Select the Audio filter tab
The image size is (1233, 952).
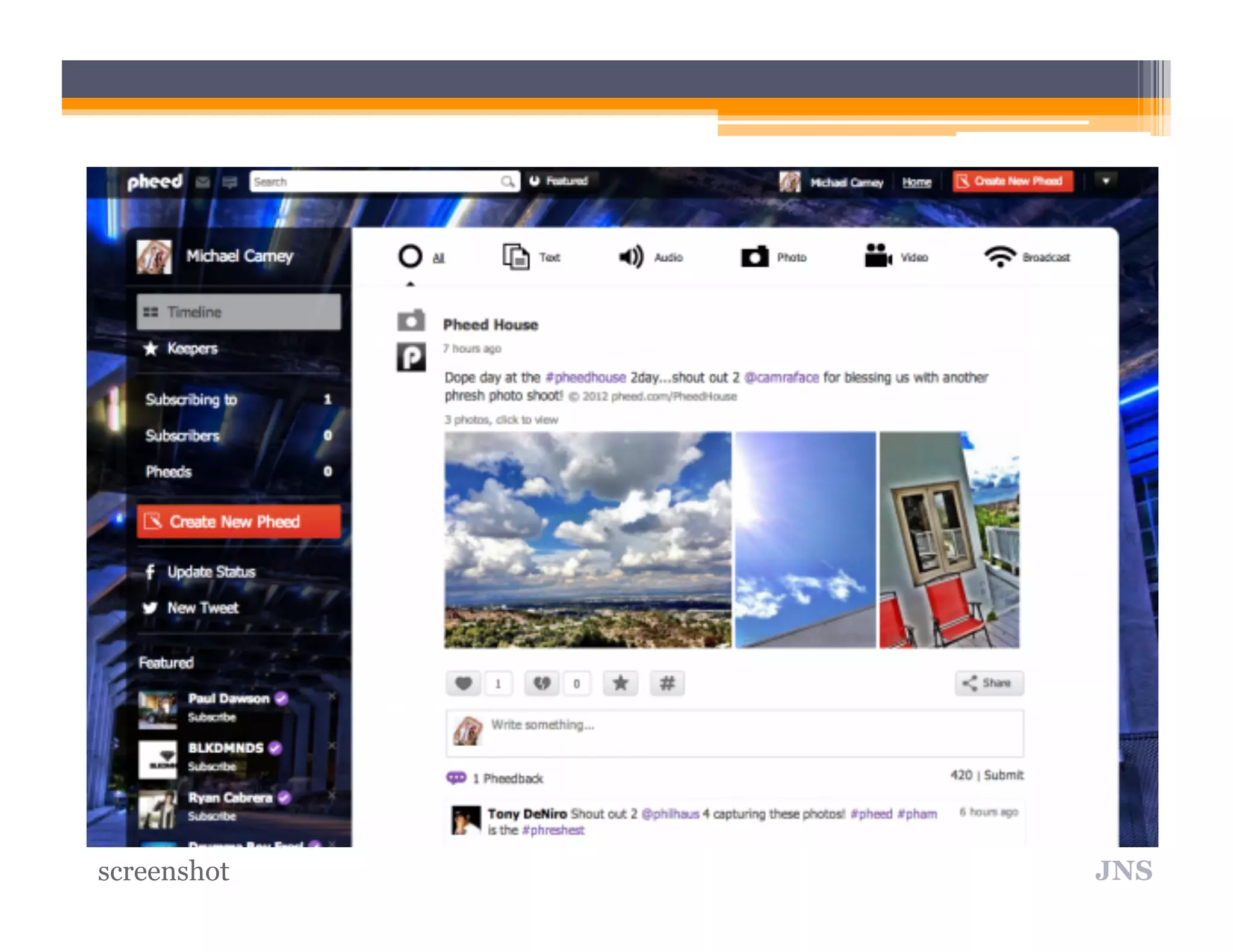tap(651, 257)
